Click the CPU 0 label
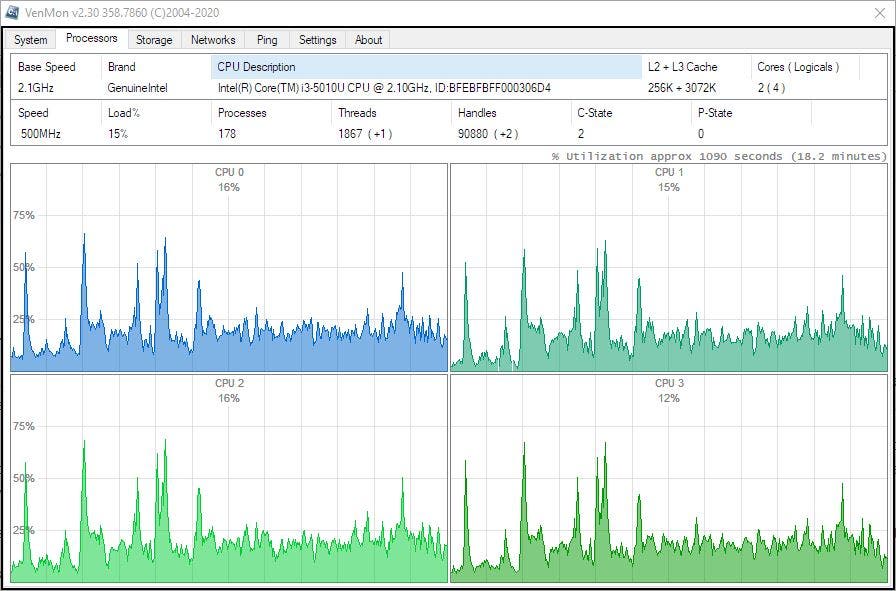Viewport: 896px width, 591px height. [x=229, y=172]
